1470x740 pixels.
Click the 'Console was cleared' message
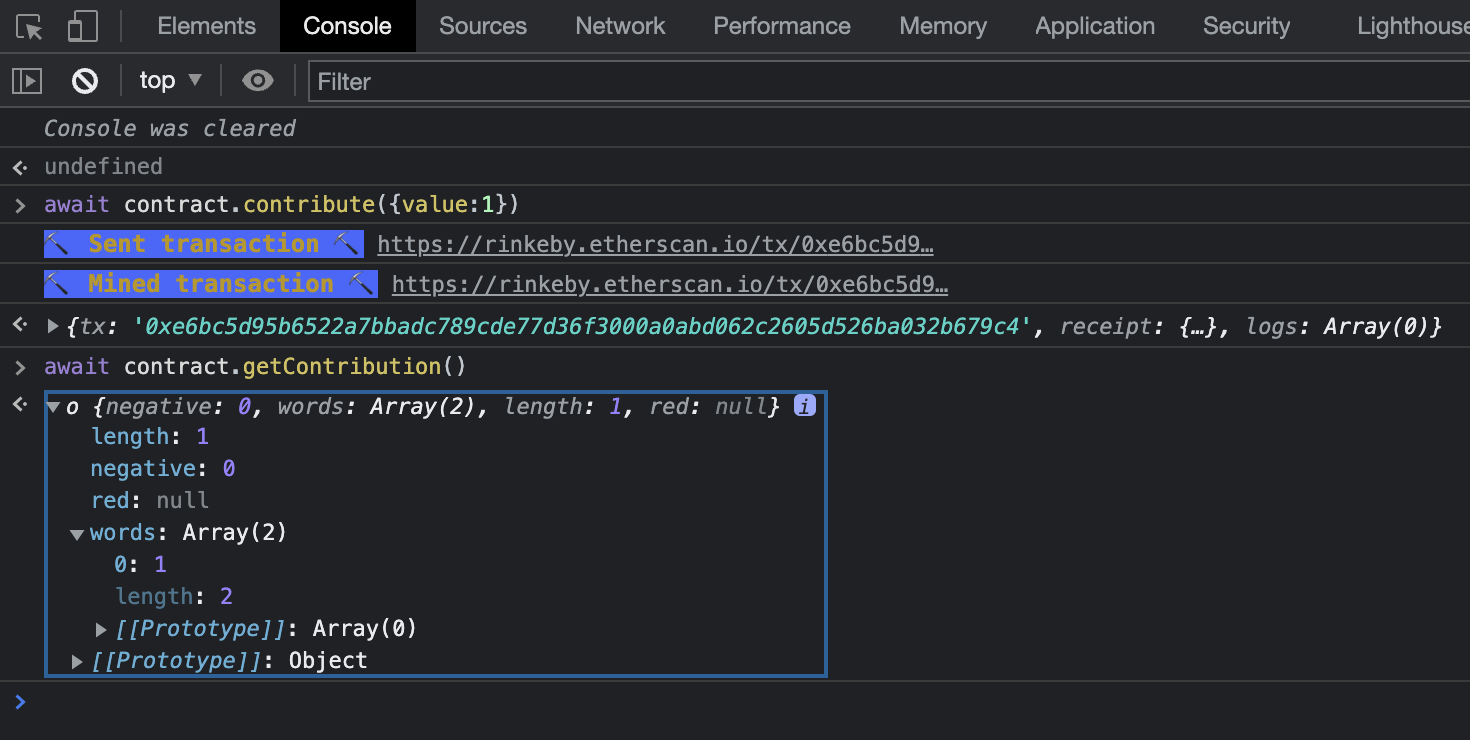point(170,128)
